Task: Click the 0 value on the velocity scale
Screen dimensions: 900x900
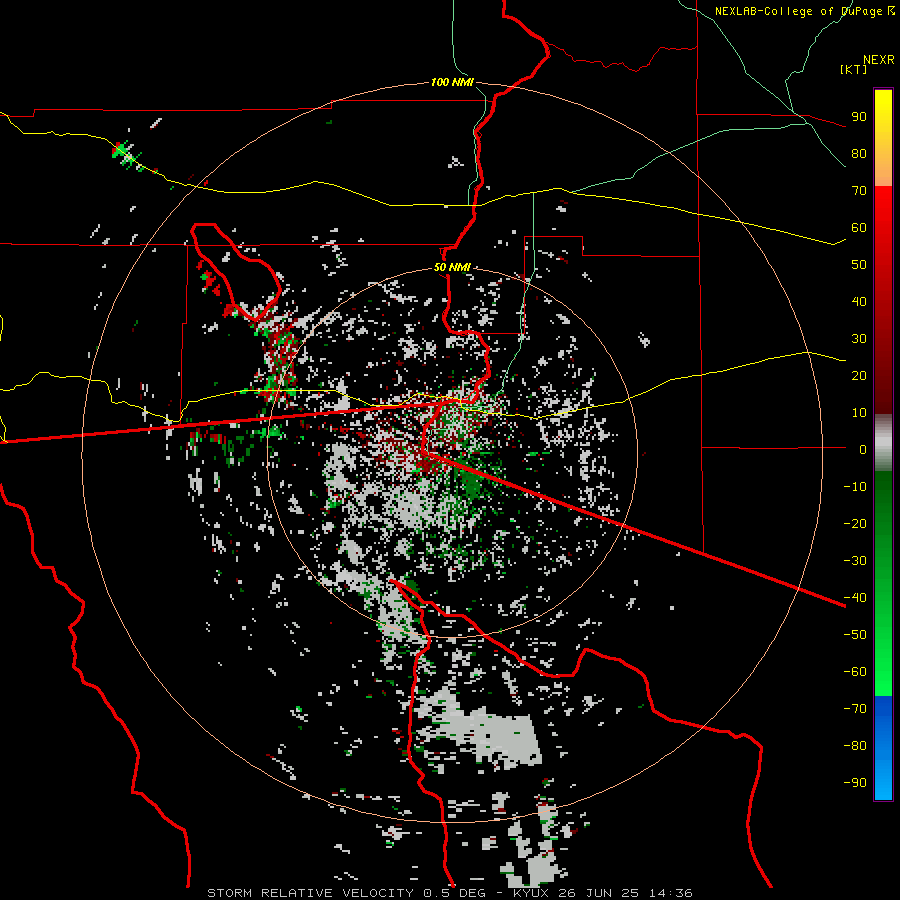Action: pyautogui.click(x=863, y=450)
